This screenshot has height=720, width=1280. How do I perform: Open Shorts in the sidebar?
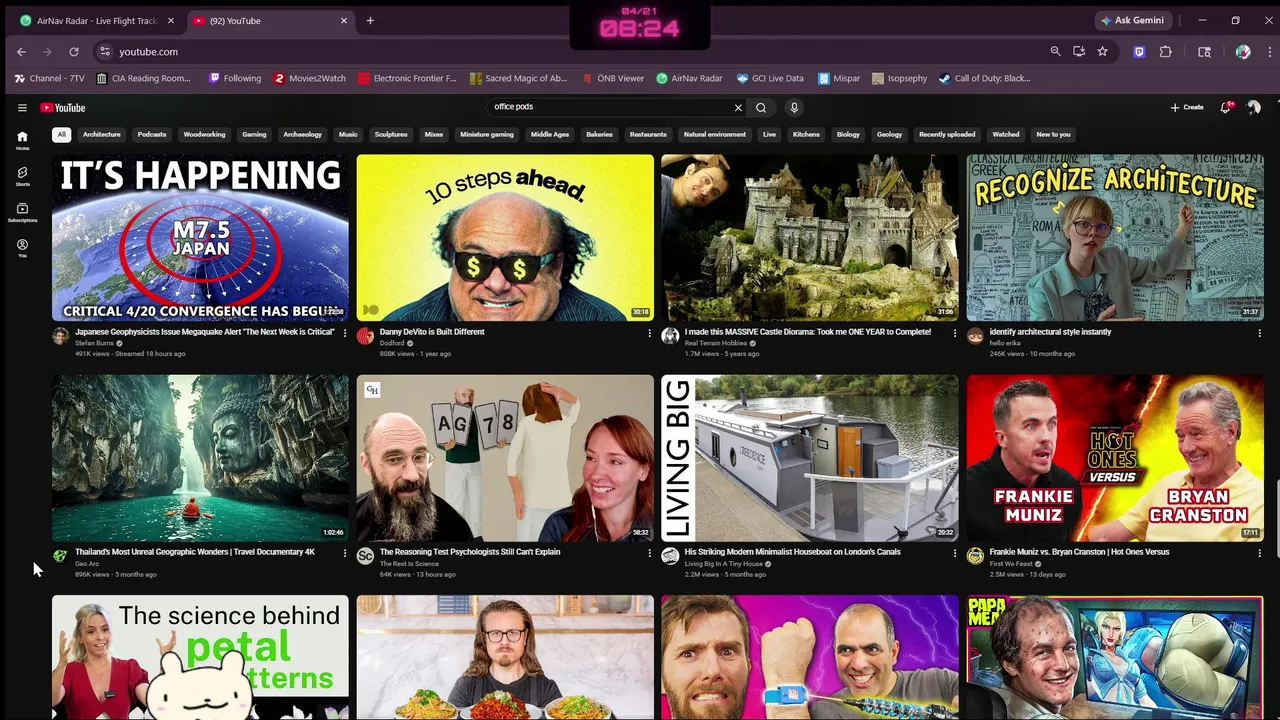coord(22,176)
